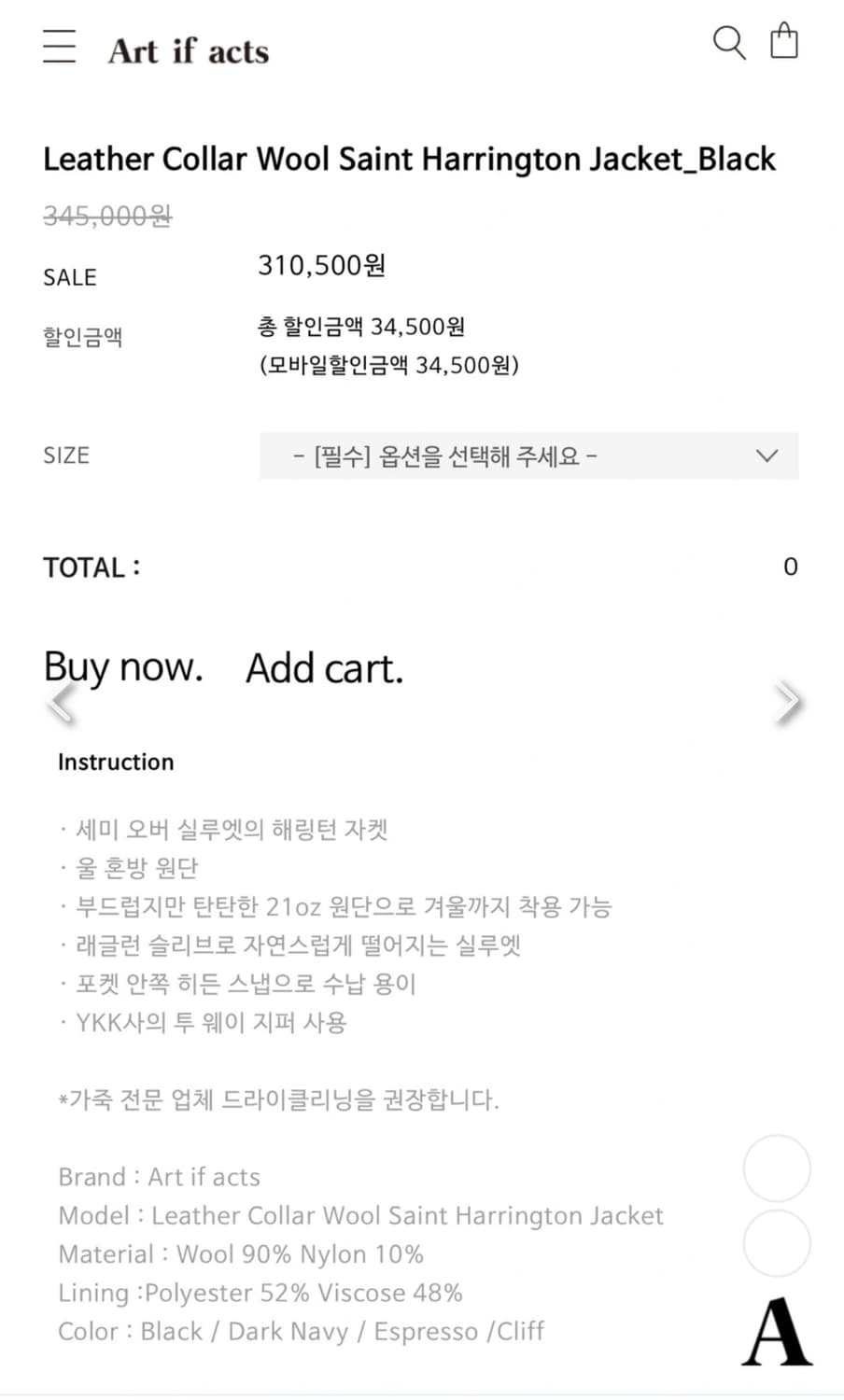Click the lower empty circle floating button
Viewport: 844px width, 1400px height.
(777, 1243)
